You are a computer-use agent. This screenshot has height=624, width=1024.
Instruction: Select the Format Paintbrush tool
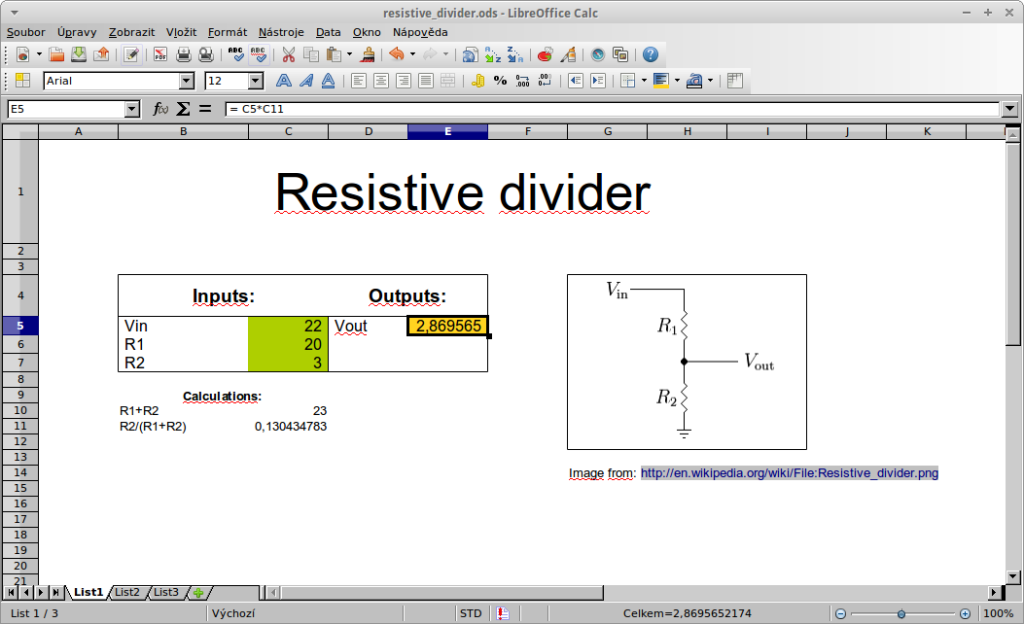[366, 55]
